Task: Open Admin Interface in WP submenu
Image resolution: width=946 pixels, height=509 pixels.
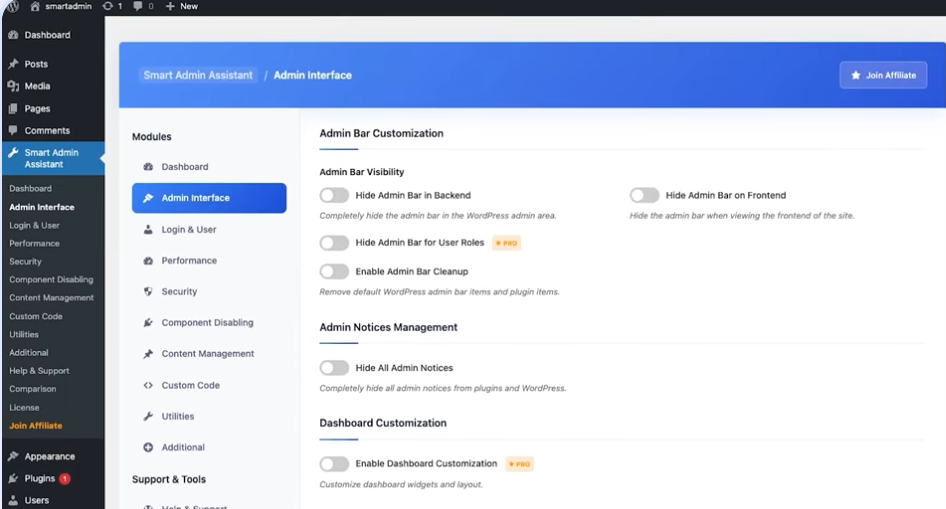Action: coord(42,207)
